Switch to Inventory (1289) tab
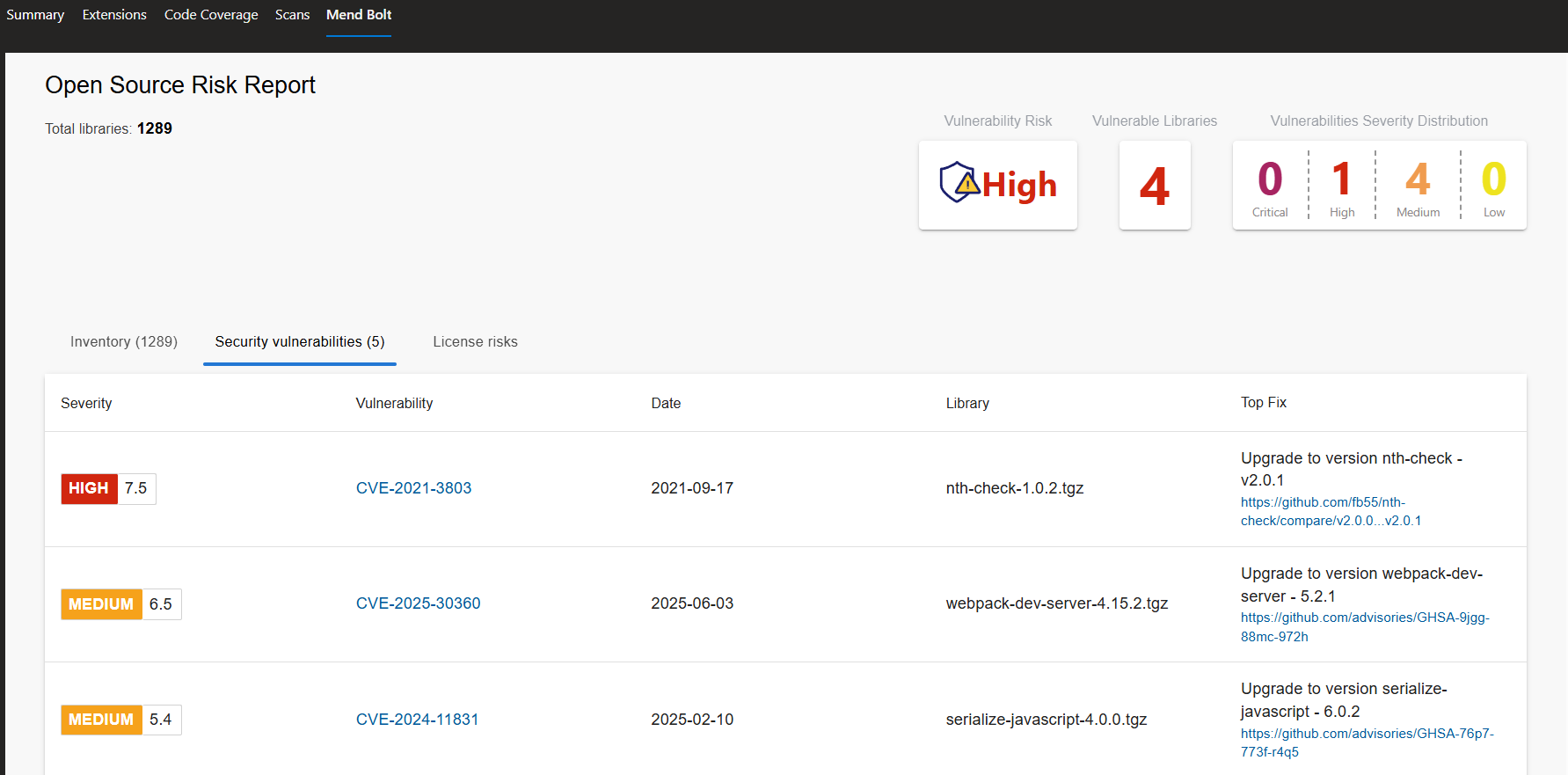The width and height of the screenshot is (1568, 775). [124, 341]
